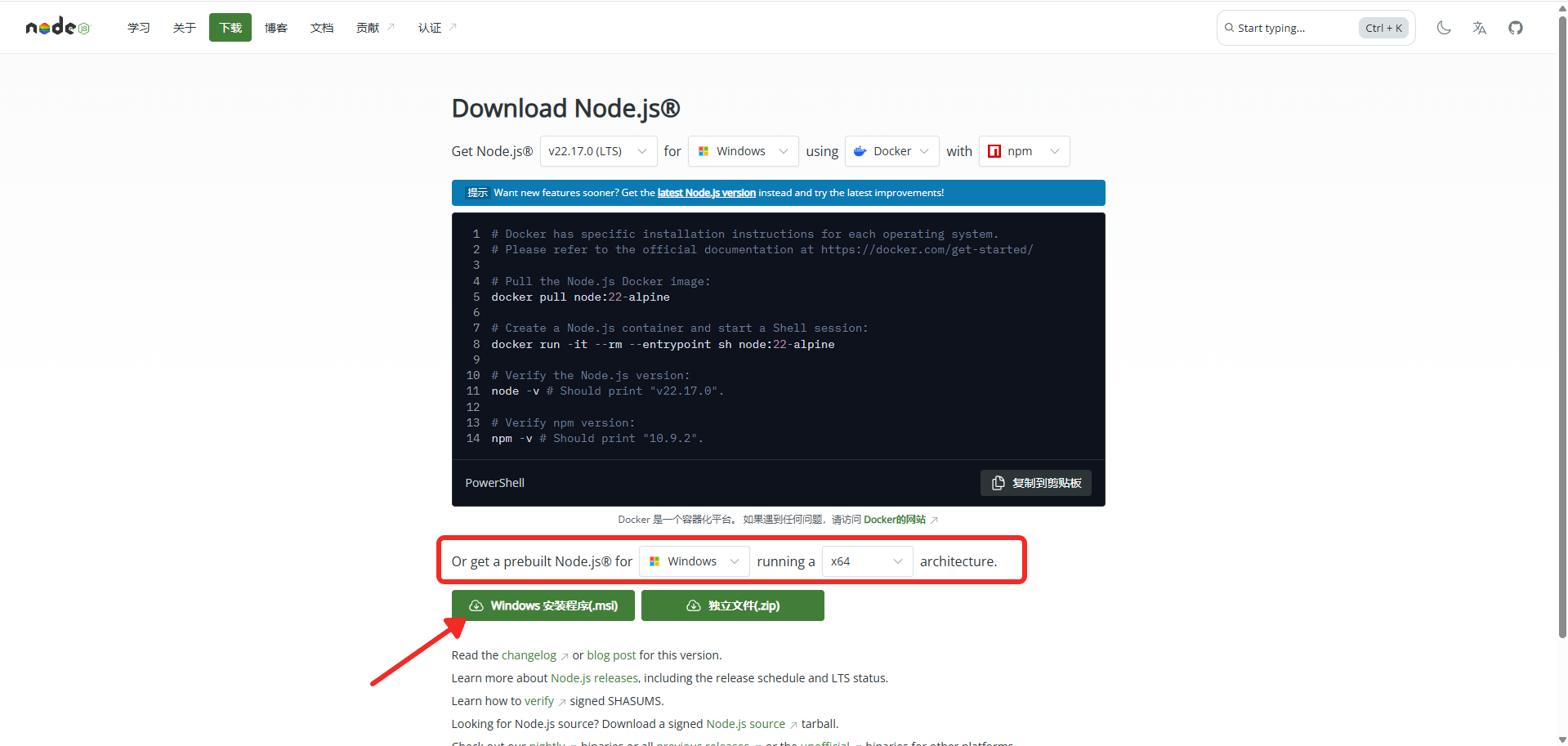The image size is (1568, 746).
Task: Open the 文档 menu item
Action: pos(322,28)
